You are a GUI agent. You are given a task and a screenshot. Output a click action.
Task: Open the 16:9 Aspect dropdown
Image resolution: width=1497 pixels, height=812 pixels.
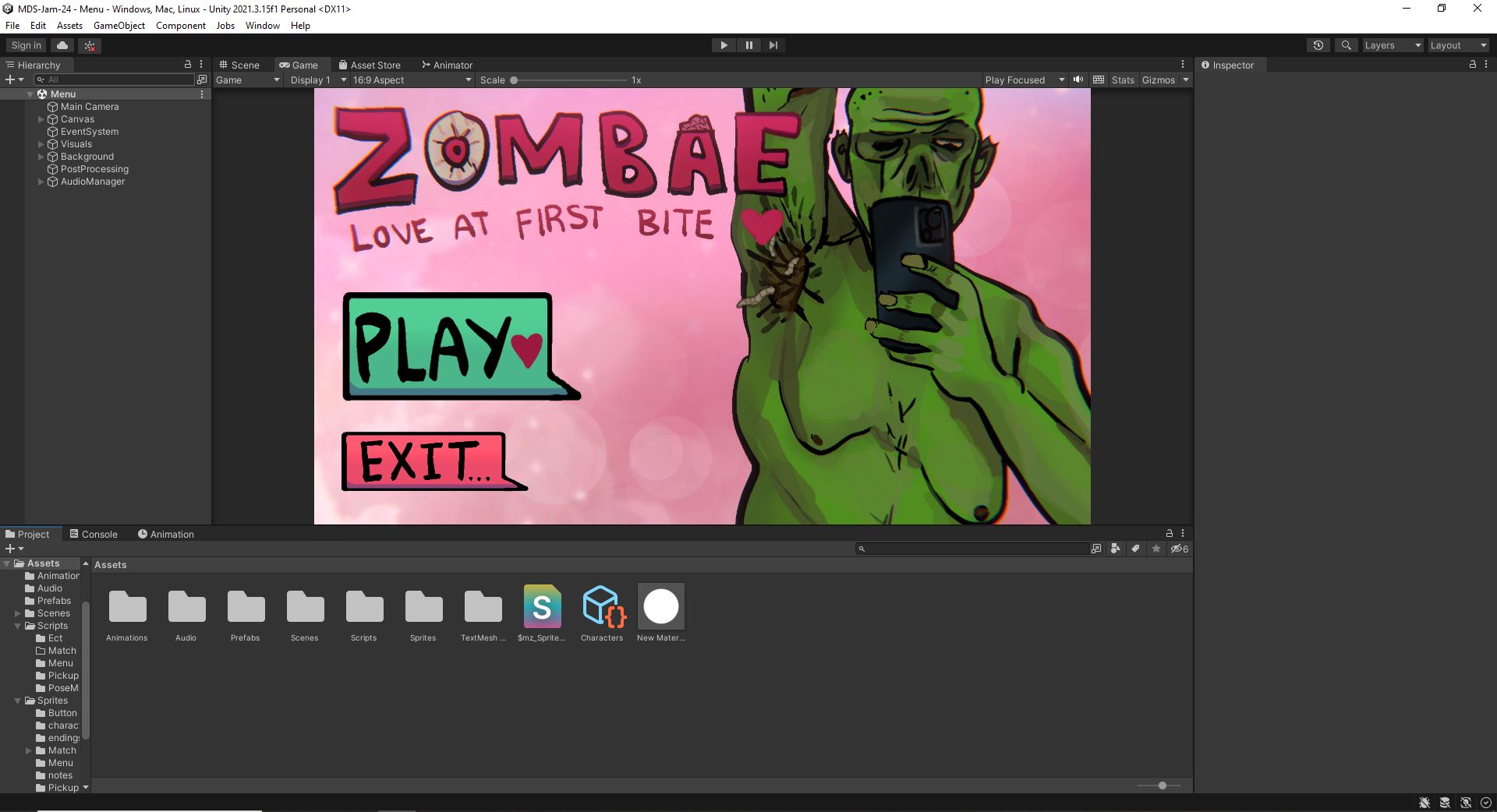click(412, 79)
